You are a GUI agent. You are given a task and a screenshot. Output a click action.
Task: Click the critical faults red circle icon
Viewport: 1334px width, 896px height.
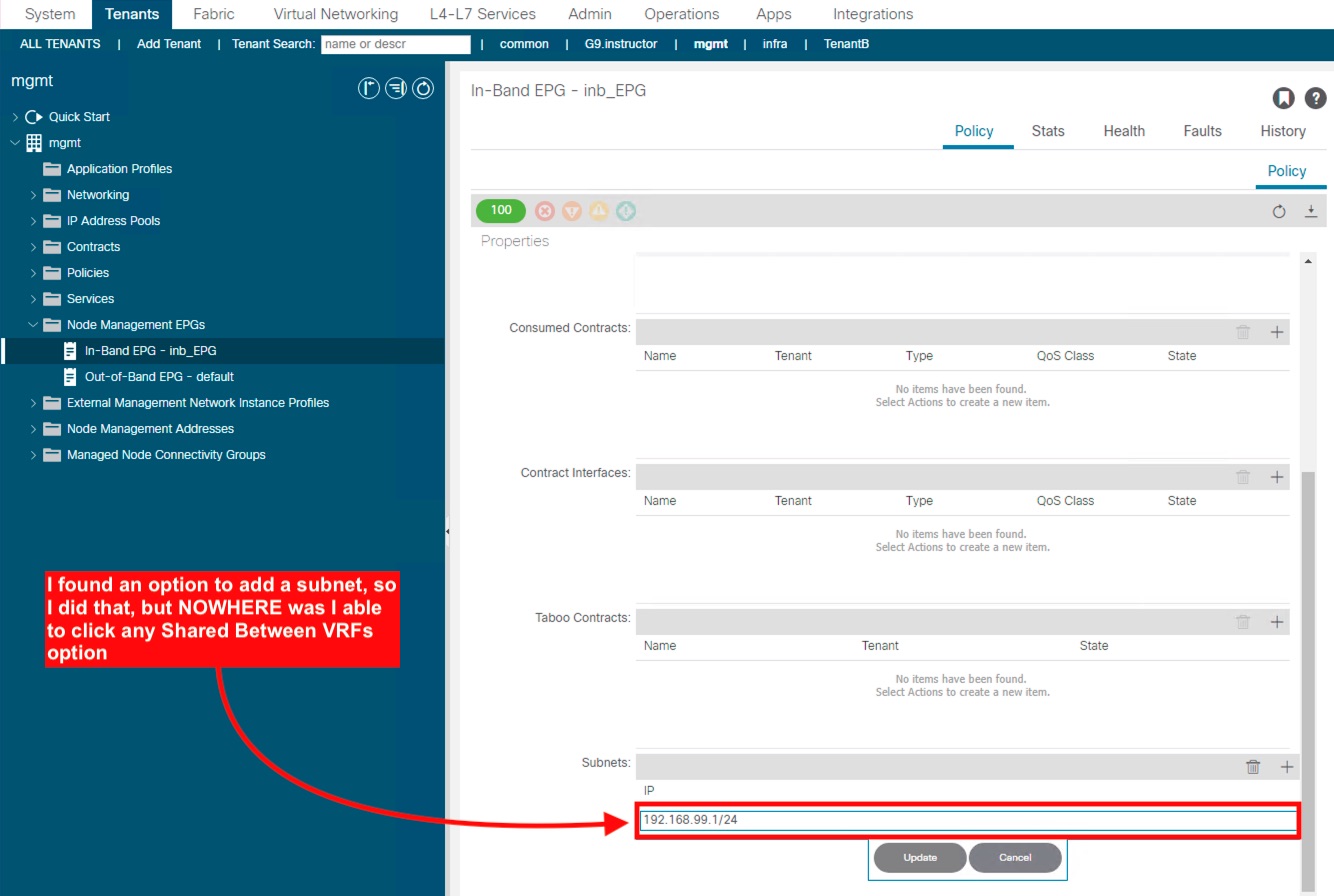[545, 211]
